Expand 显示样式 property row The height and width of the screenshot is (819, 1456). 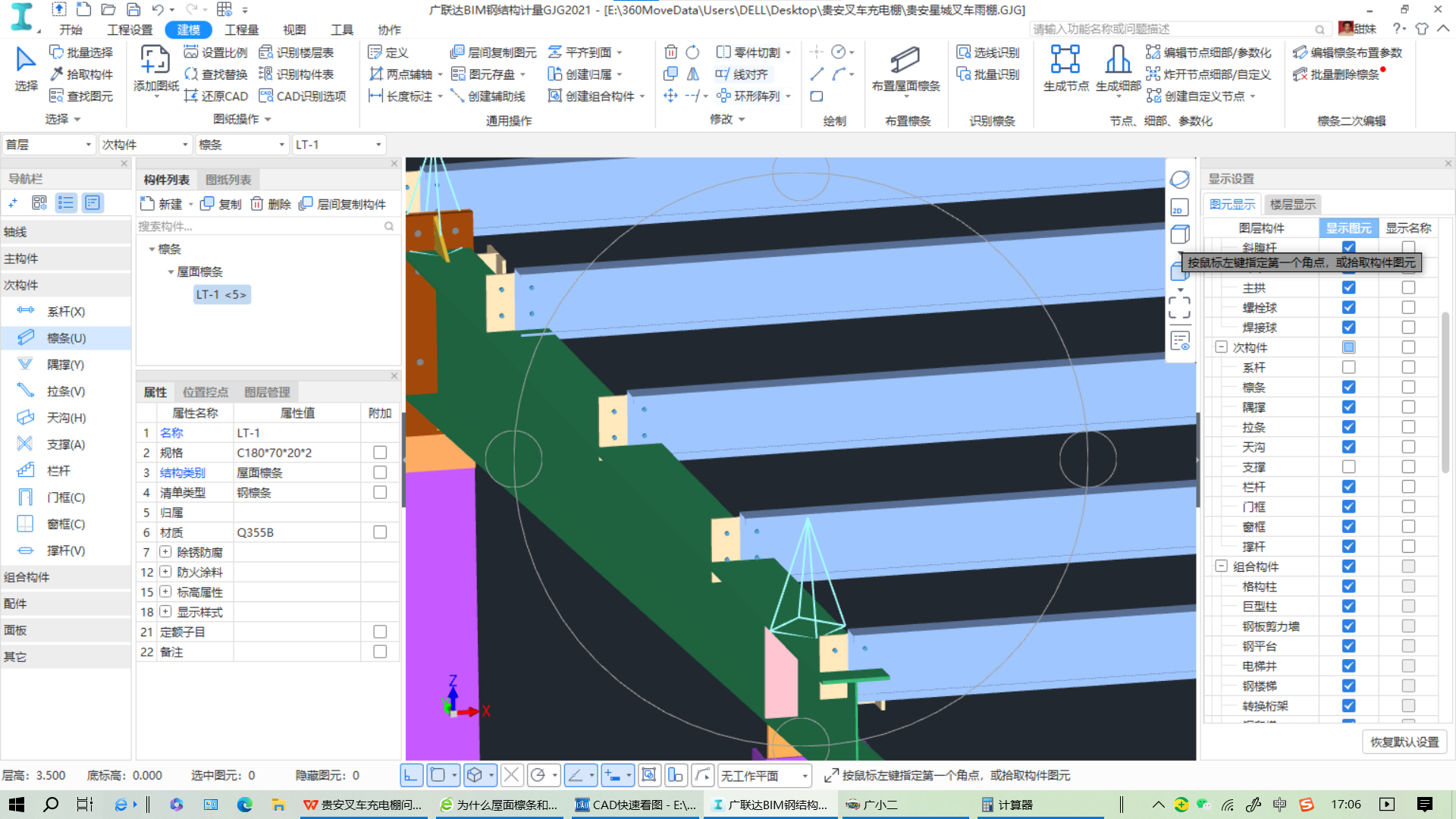[165, 612]
